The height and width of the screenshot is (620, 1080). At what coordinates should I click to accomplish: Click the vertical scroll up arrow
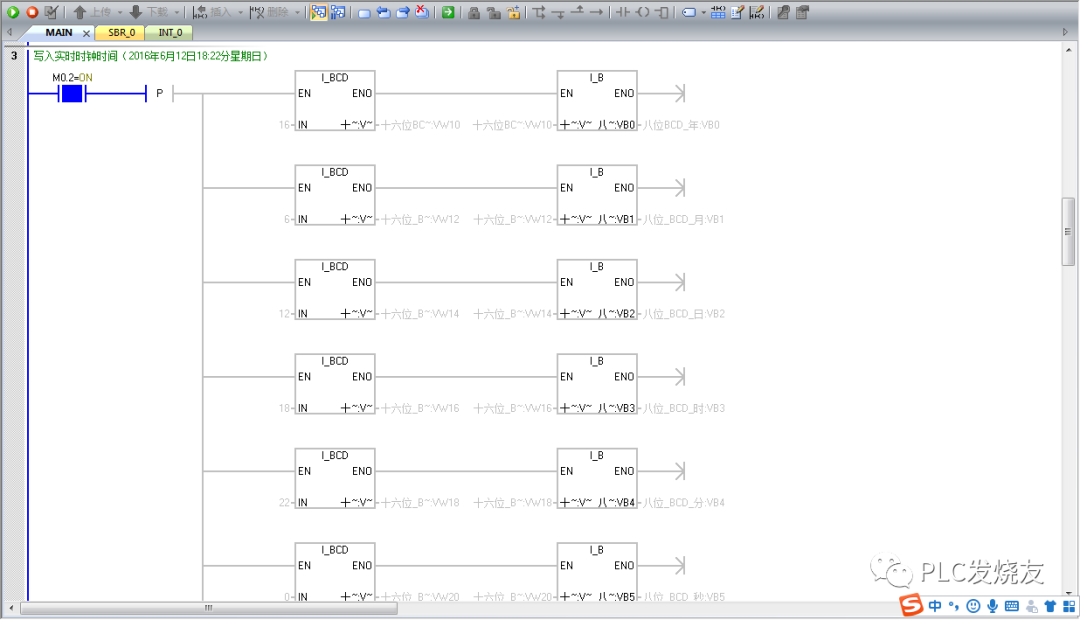(x=1068, y=50)
